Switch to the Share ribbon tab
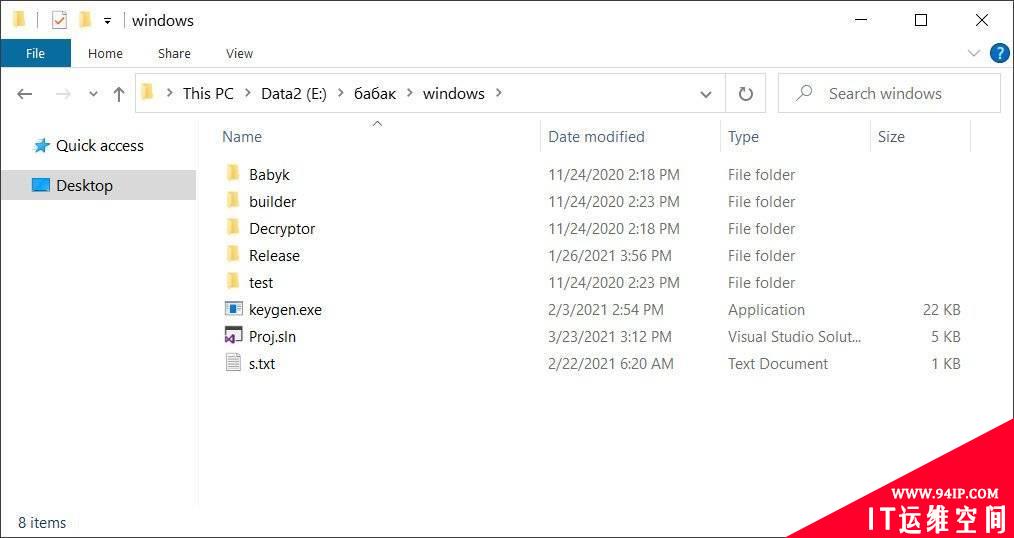This screenshot has height=538, width=1014. coord(174,54)
